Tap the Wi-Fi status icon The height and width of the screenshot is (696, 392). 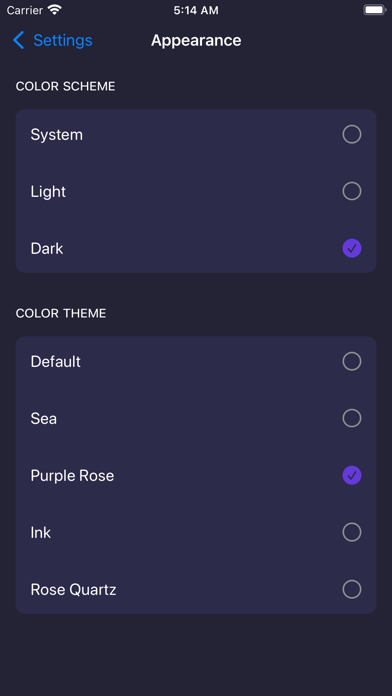pos(55,10)
